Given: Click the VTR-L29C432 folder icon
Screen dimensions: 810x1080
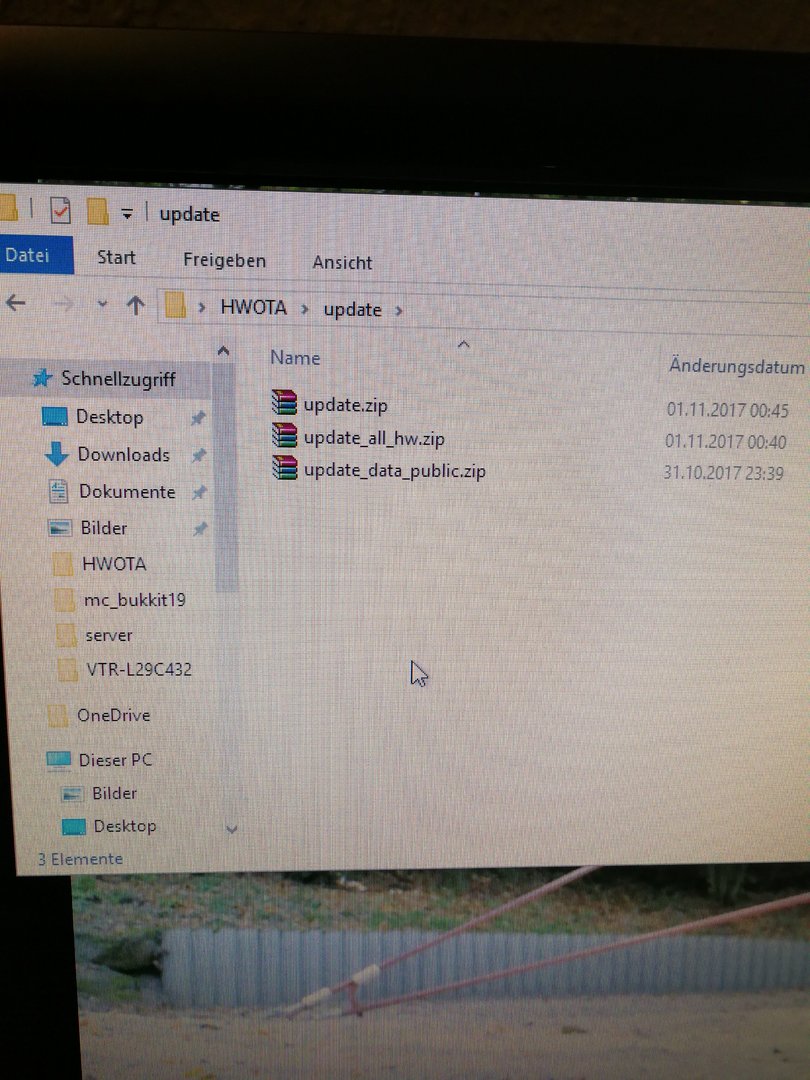Looking at the screenshot, I should (x=68, y=669).
